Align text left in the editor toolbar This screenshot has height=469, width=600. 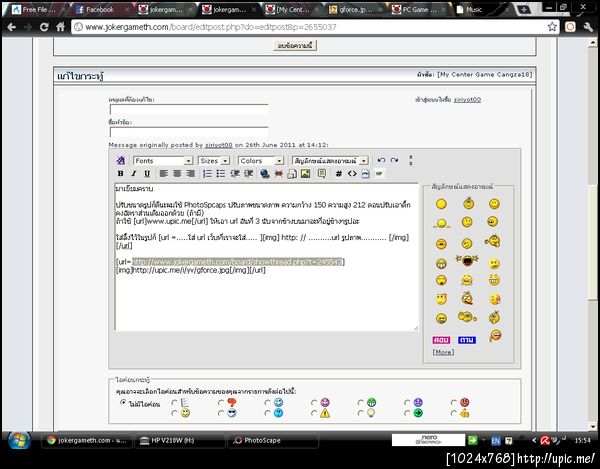pyautogui.click(x=164, y=174)
